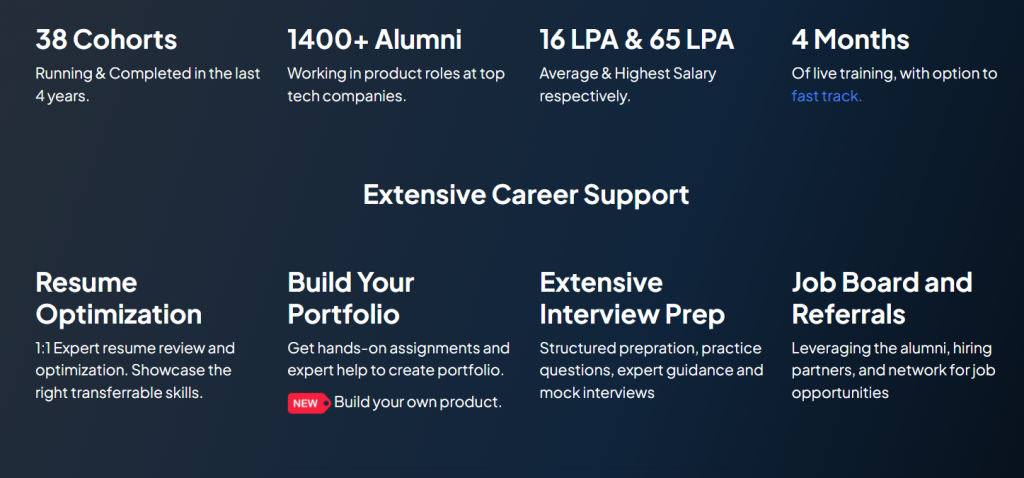Select the hands-on assignments description text
Viewport: 1024px width, 478px height.
coord(398,359)
